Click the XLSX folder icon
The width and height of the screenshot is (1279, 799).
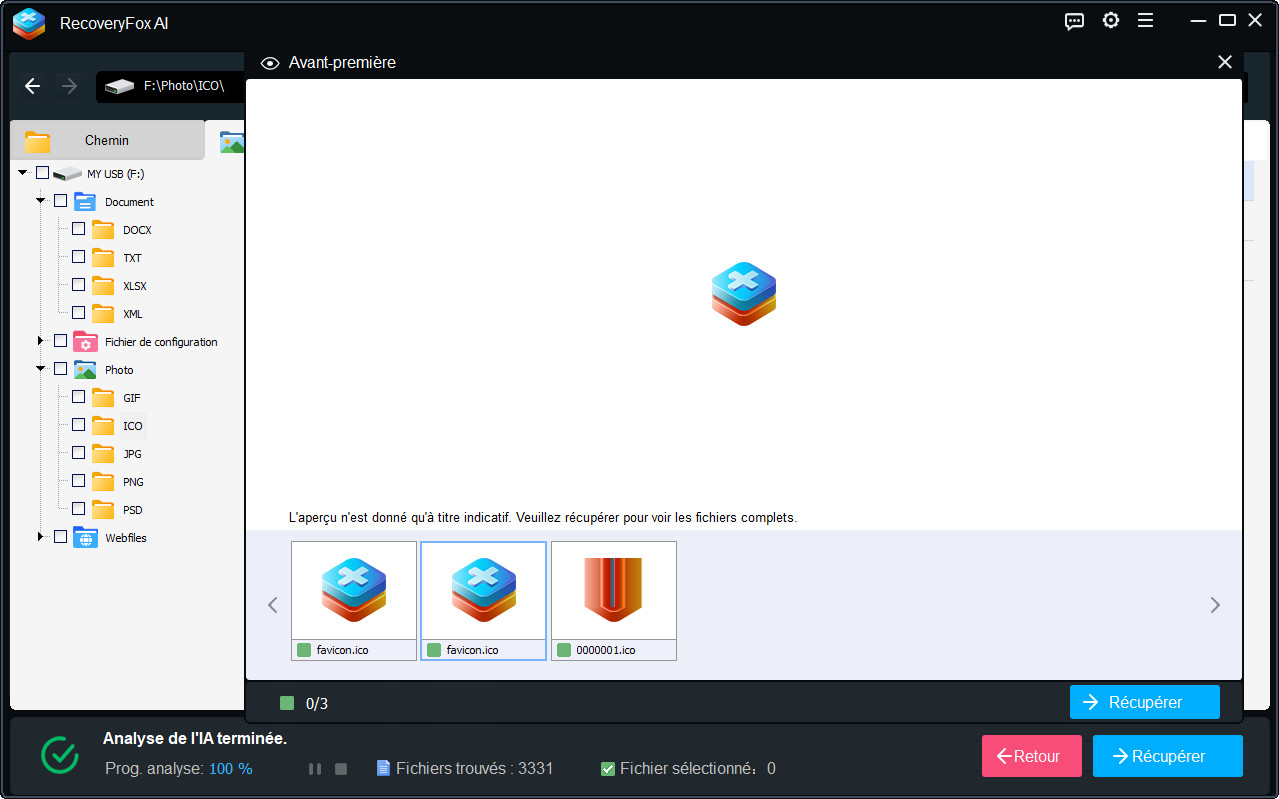[103, 285]
